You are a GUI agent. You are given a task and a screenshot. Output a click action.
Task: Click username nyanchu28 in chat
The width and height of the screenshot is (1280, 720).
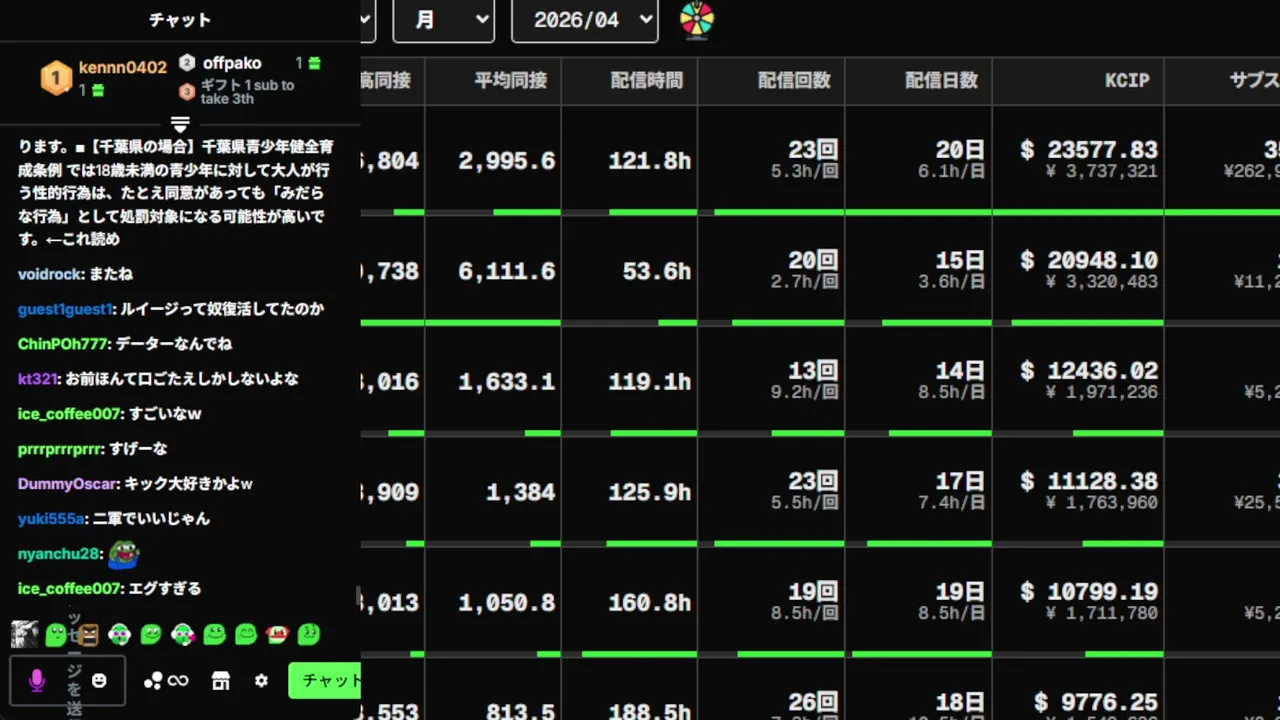click(59, 554)
